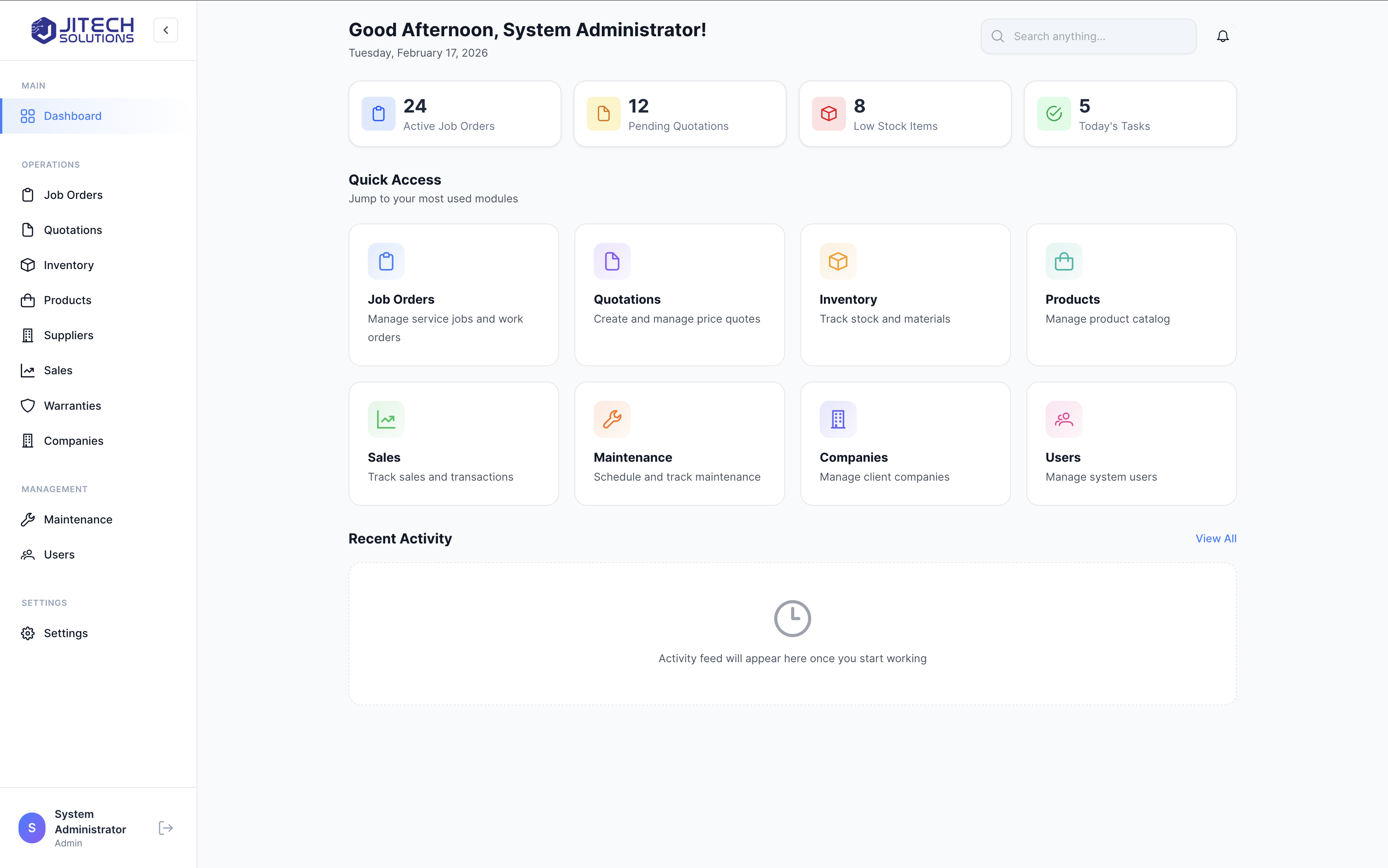Open Products in sidebar
Image resolution: width=1388 pixels, height=868 pixels.
click(98, 300)
